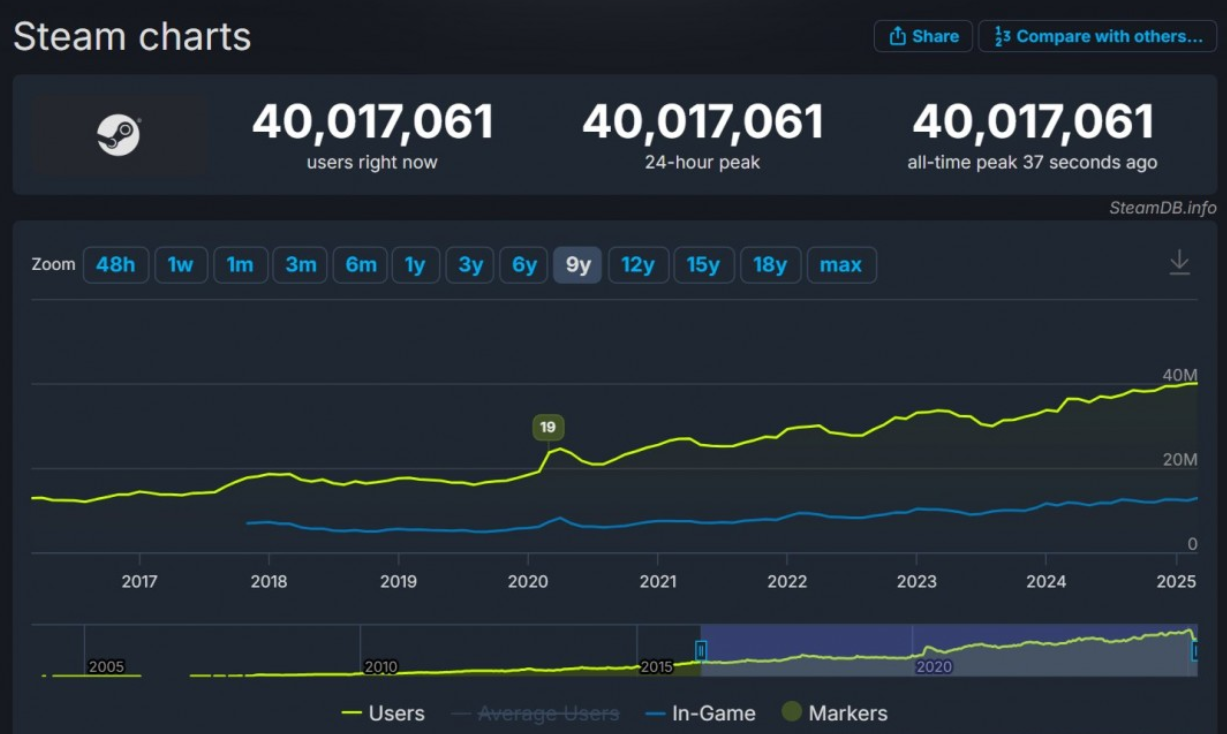Set zoom range to 18y
This screenshot has width=1227, height=734.
click(x=770, y=265)
